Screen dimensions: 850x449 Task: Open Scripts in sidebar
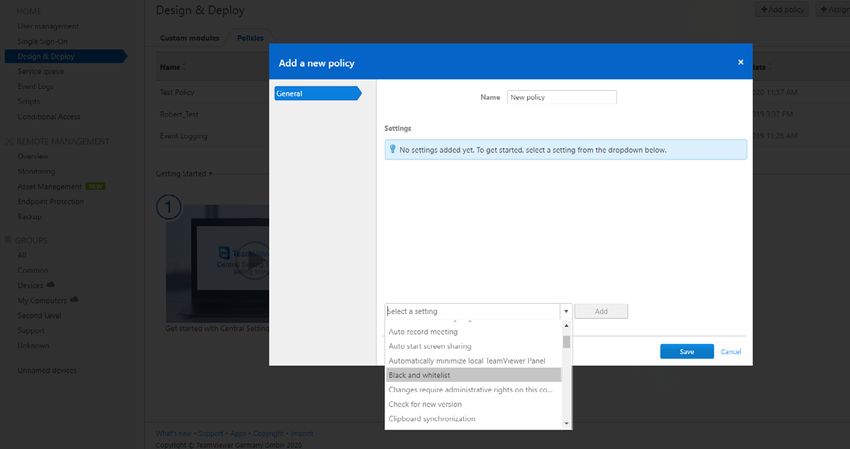click(x=29, y=101)
